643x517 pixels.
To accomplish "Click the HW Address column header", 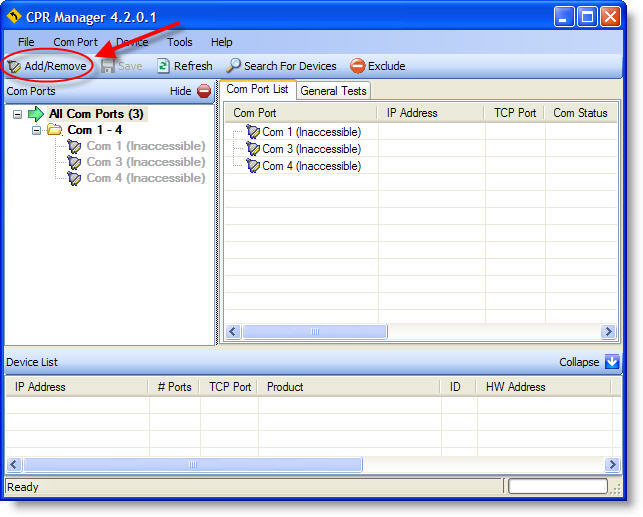I will coord(544,387).
